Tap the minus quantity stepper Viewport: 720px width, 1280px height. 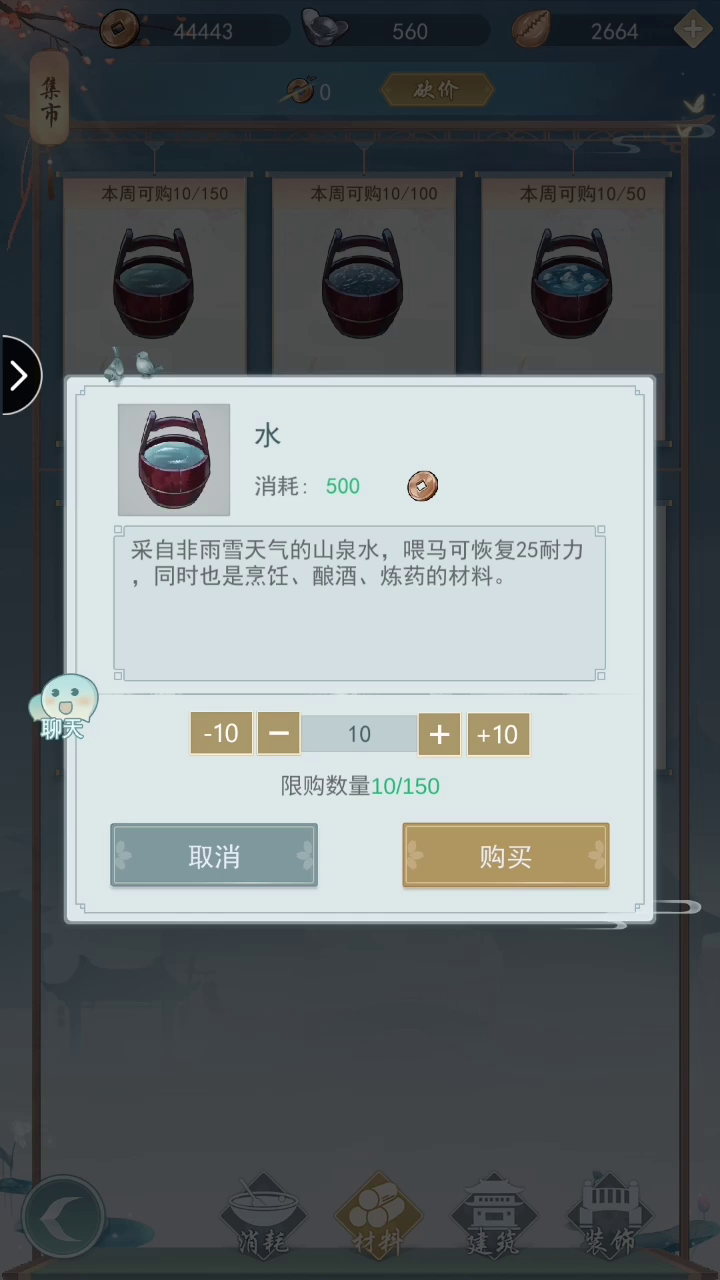click(x=279, y=734)
